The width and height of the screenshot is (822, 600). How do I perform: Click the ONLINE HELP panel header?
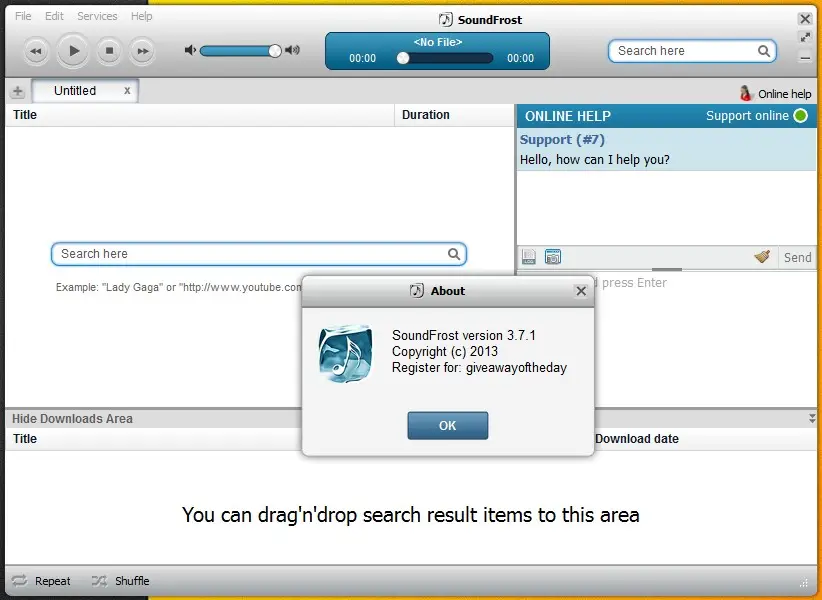coord(568,116)
